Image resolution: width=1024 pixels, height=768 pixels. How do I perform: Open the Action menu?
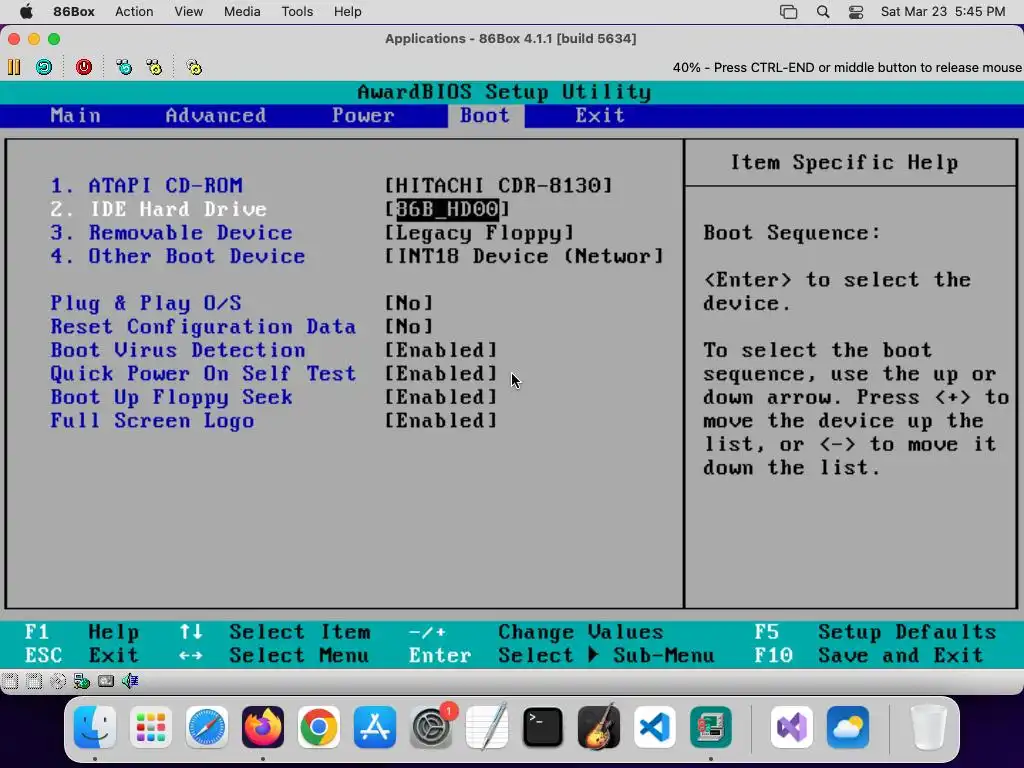click(134, 12)
